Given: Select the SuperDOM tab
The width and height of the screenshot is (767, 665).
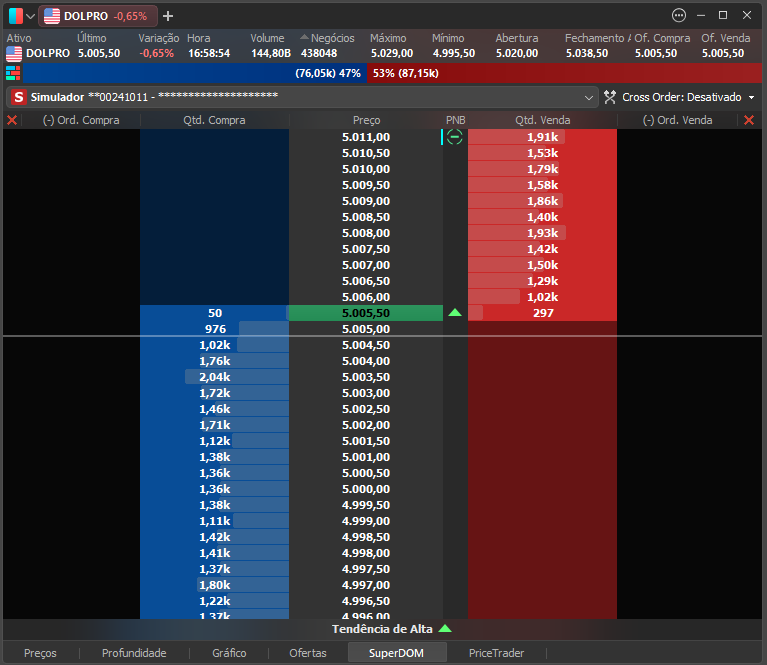Looking at the screenshot, I should 397,653.
